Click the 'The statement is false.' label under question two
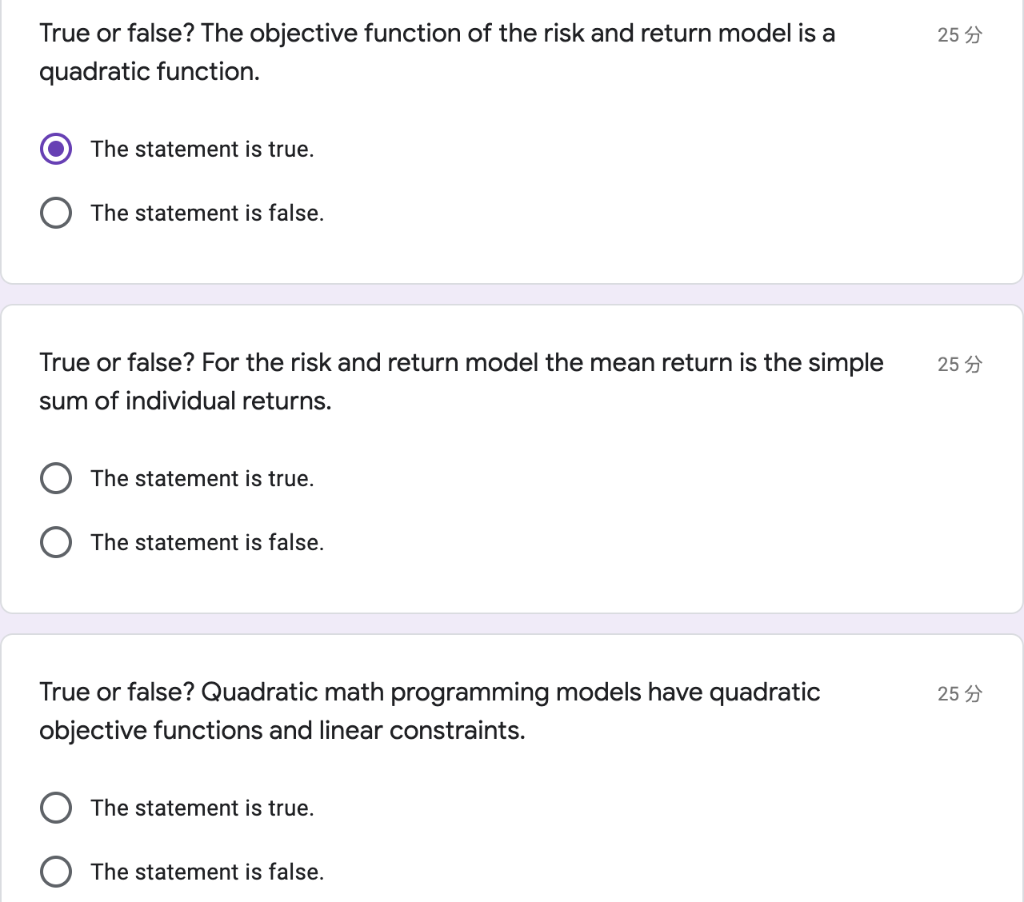 pos(207,542)
